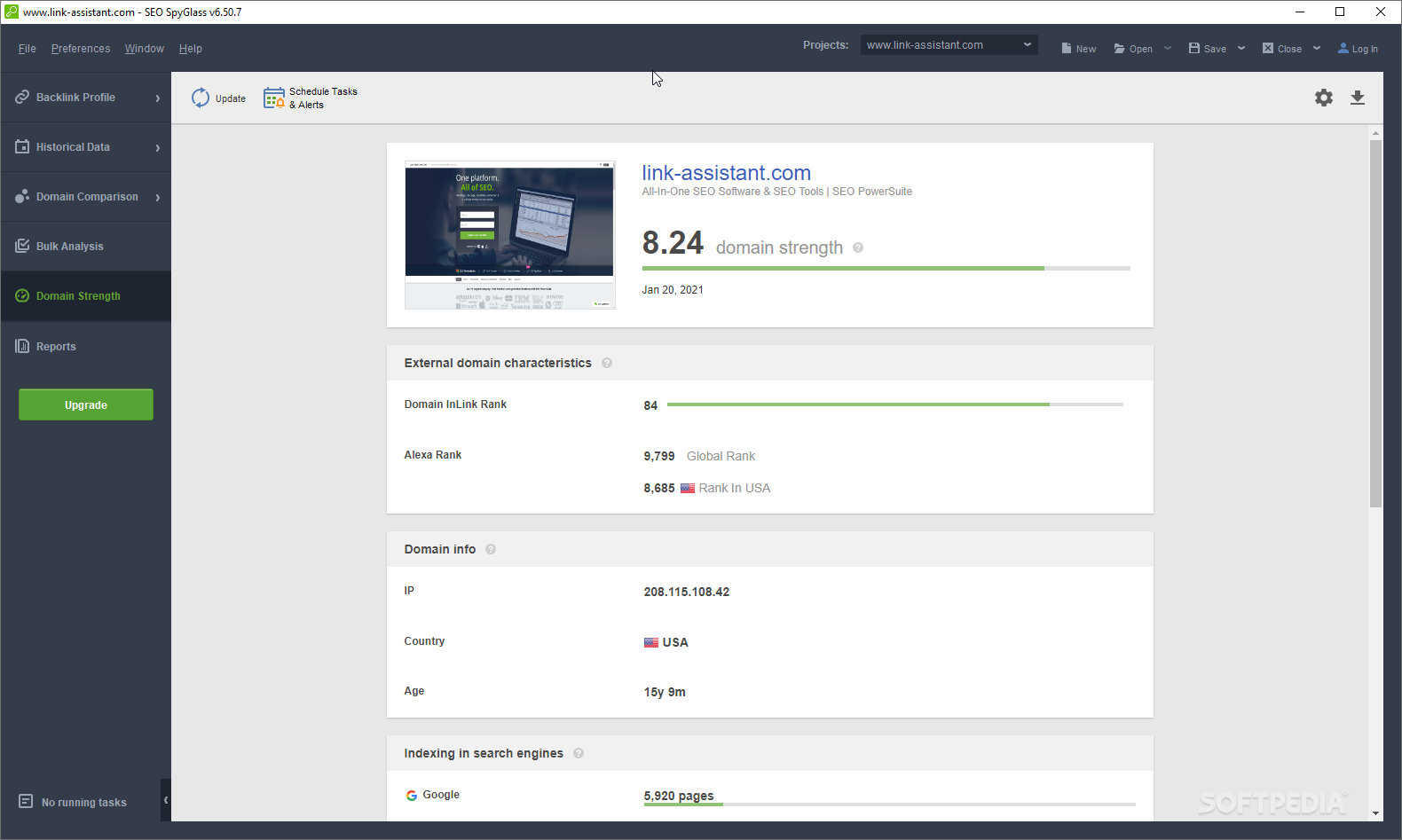1402x840 pixels.
Task: Click the Update refresh icon
Action: coord(201,98)
